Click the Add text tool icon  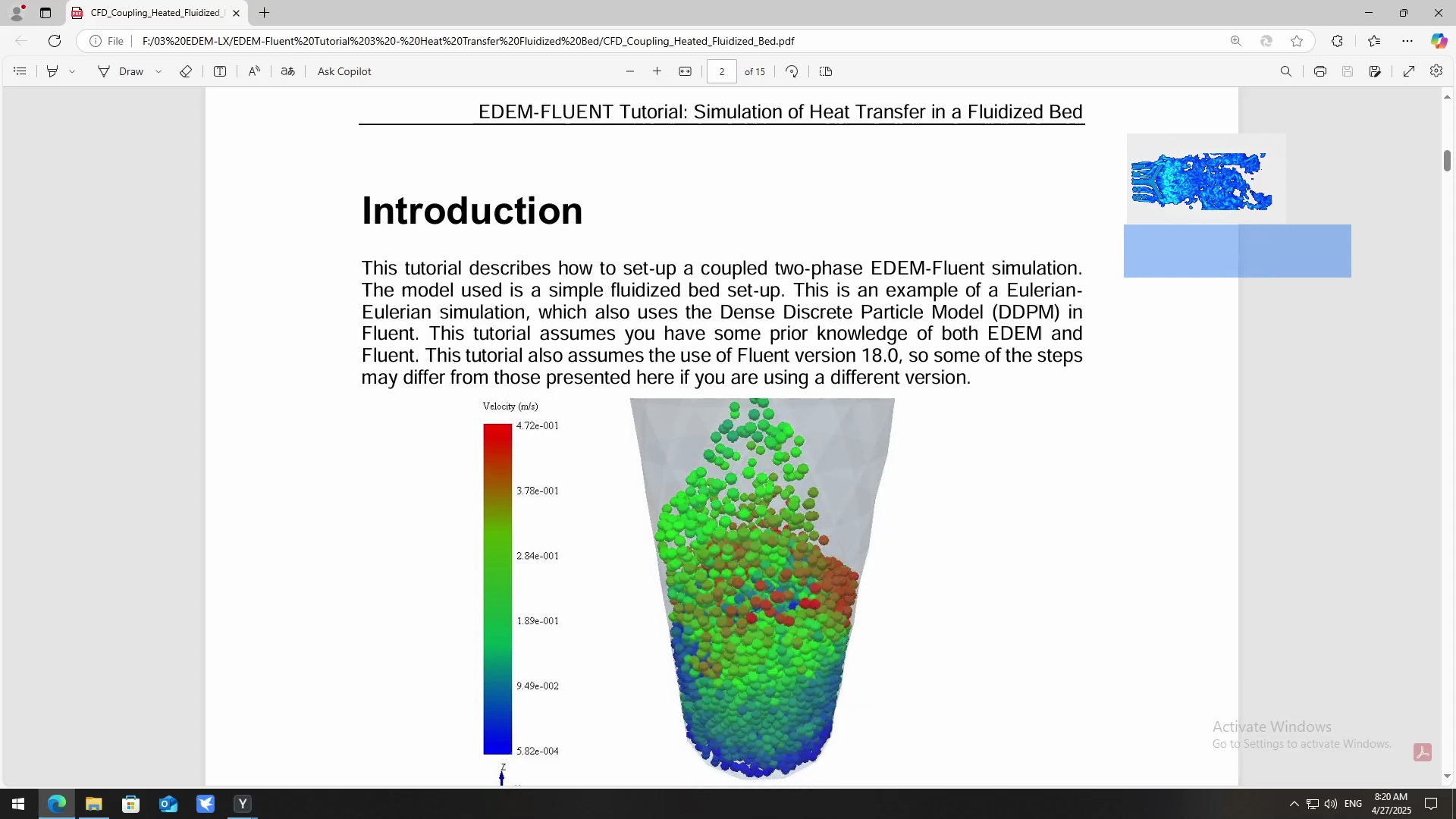(x=220, y=71)
